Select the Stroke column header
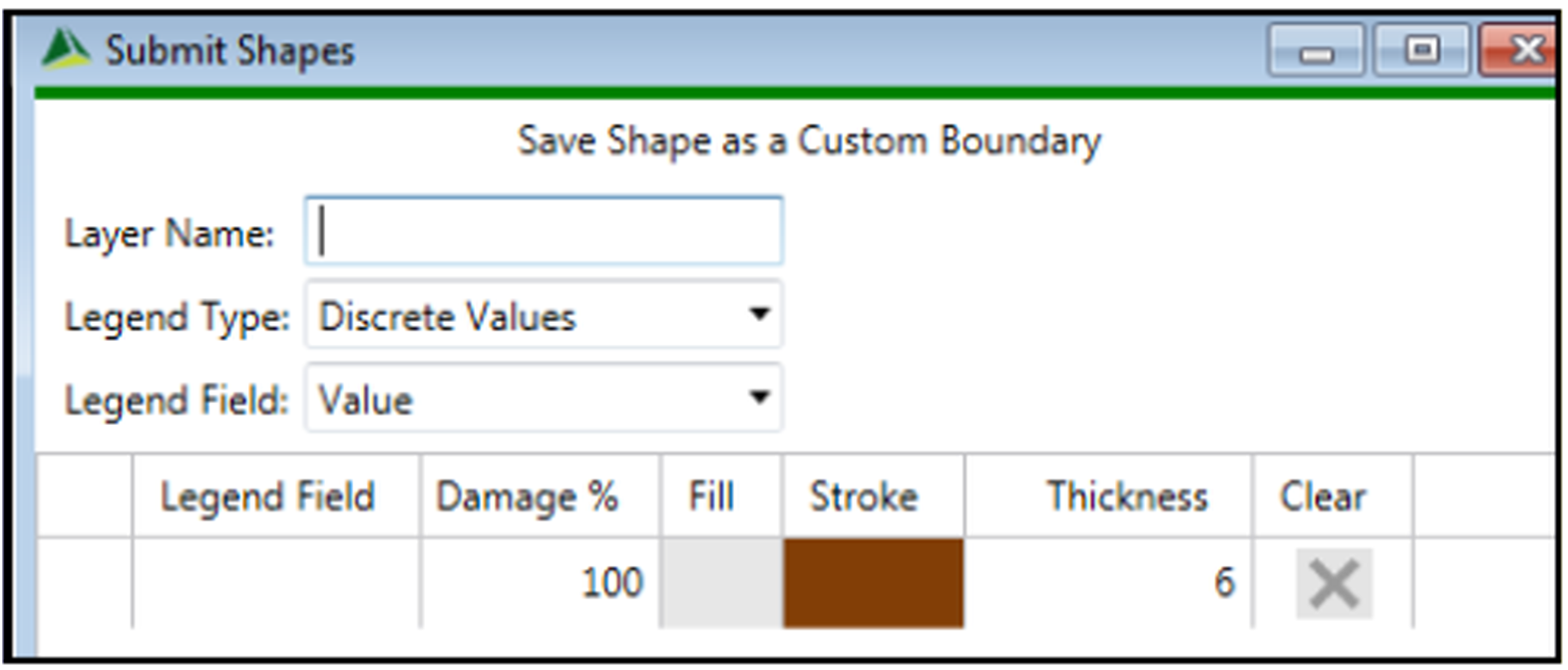Viewport: 1568px width, 670px height. [864, 497]
